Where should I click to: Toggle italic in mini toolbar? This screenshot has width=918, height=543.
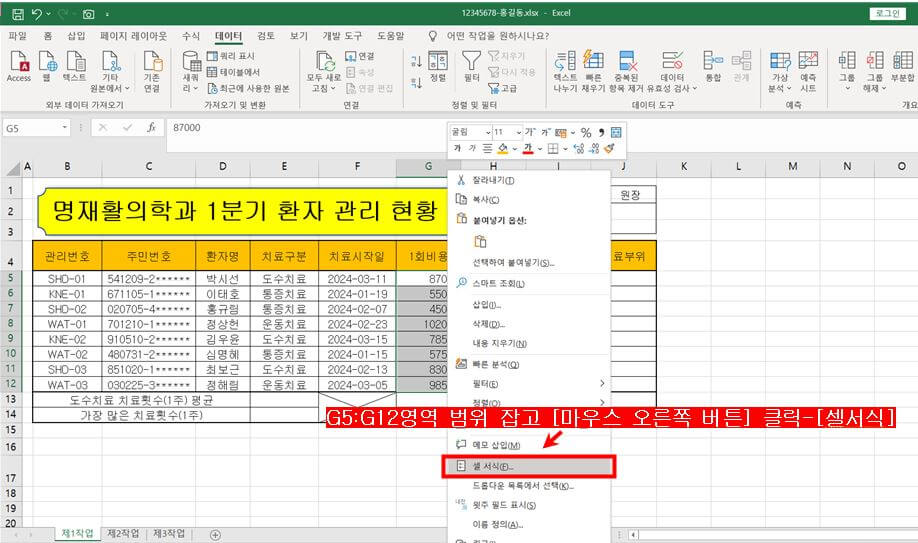472,149
